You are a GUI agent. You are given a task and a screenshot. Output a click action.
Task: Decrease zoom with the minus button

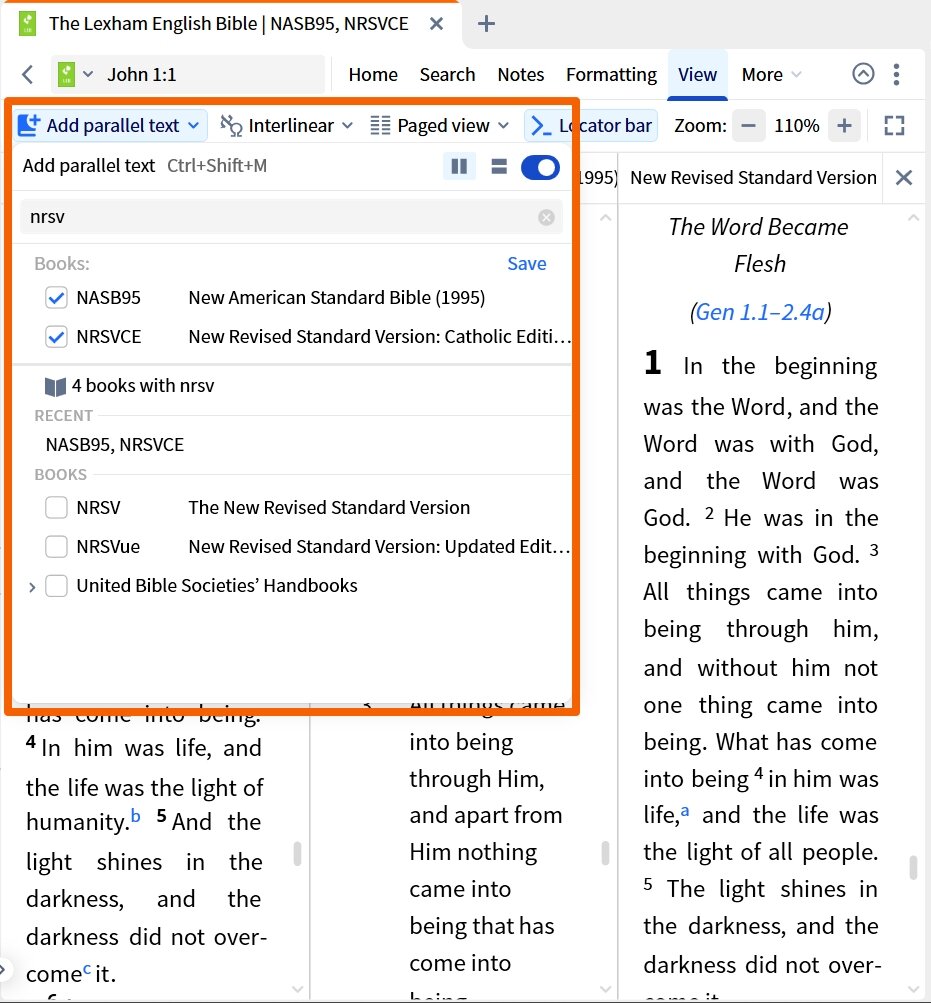click(x=749, y=125)
